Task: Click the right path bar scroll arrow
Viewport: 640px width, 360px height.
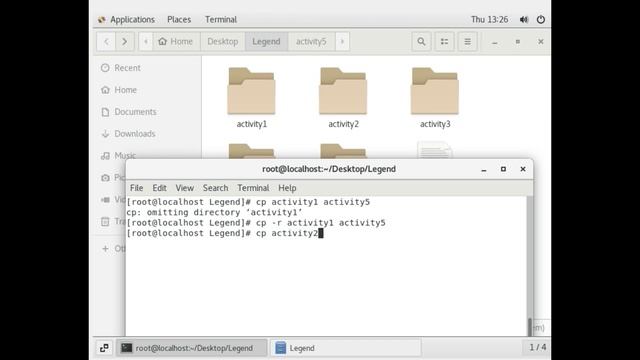Action: click(342, 42)
